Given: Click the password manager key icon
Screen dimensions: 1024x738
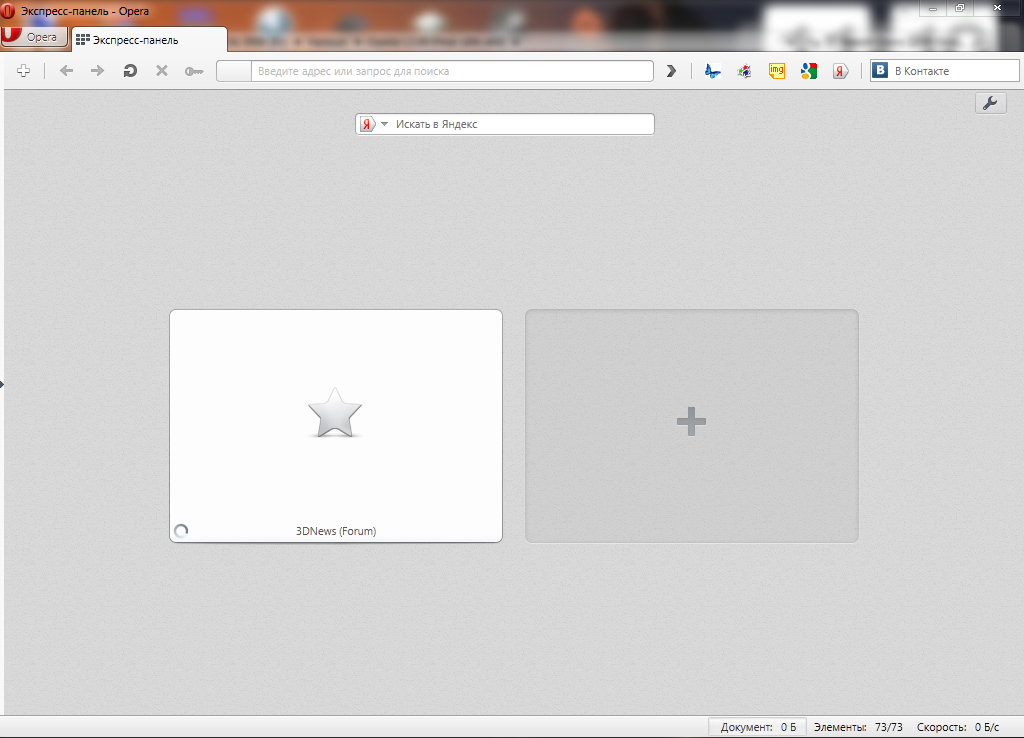Looking at the screenshot, I should [x=194, y=71].
